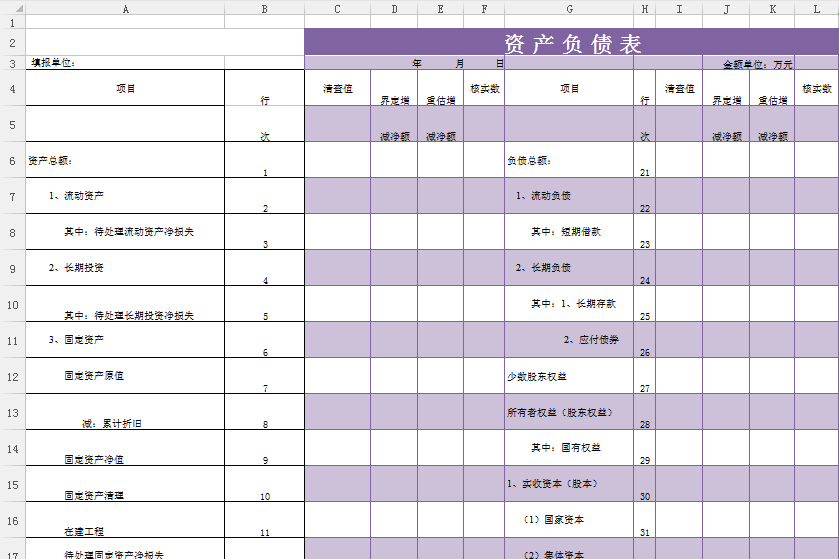Click the 所有者权益(股东权益) cell
This screenshot has width=839, height=559.
568,412
